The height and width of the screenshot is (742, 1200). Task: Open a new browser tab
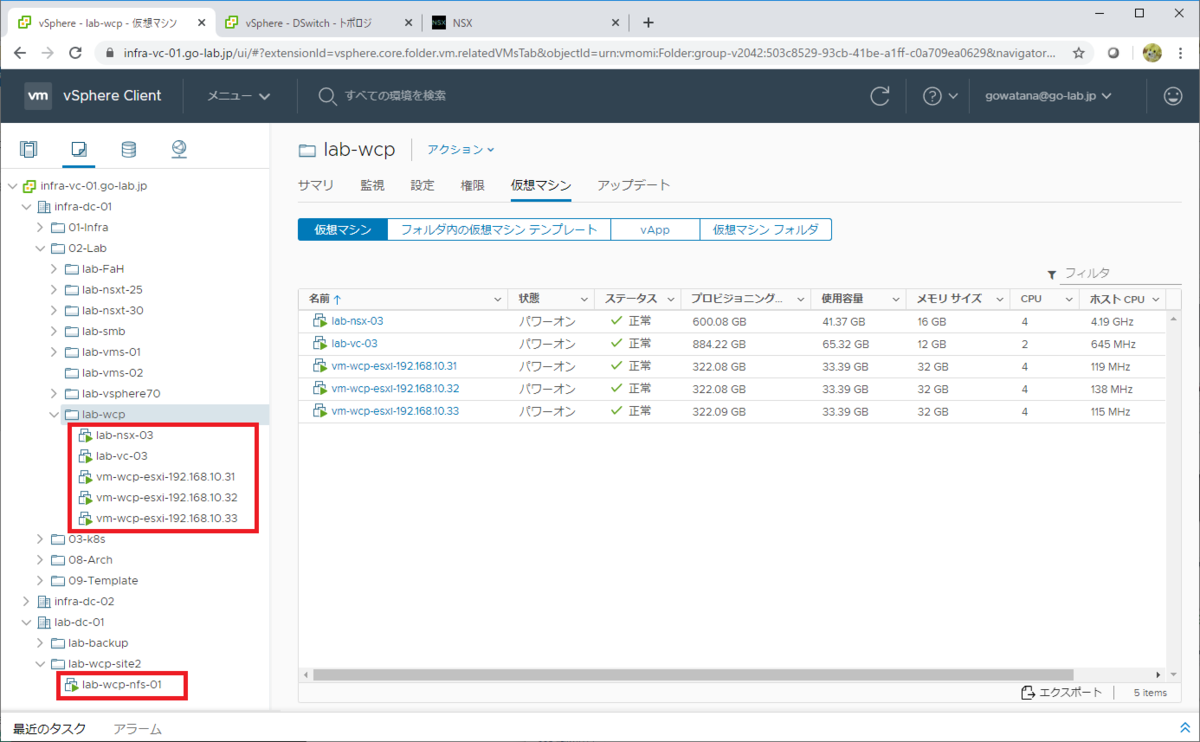tap(648, 22)
